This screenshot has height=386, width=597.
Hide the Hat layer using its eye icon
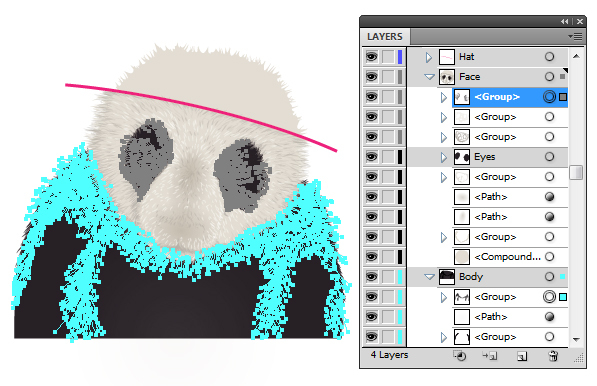[371, 57]
